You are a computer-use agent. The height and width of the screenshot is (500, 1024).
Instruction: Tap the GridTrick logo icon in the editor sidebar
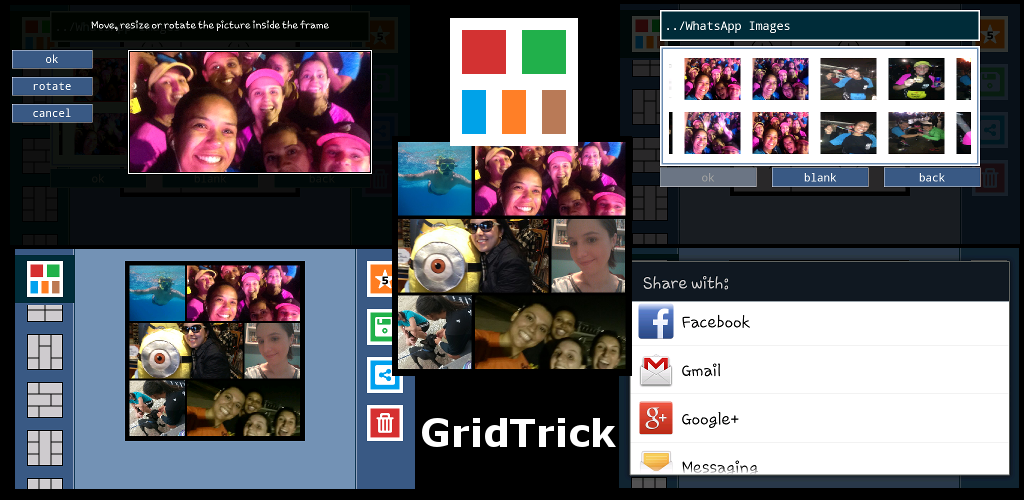(45, 279)
